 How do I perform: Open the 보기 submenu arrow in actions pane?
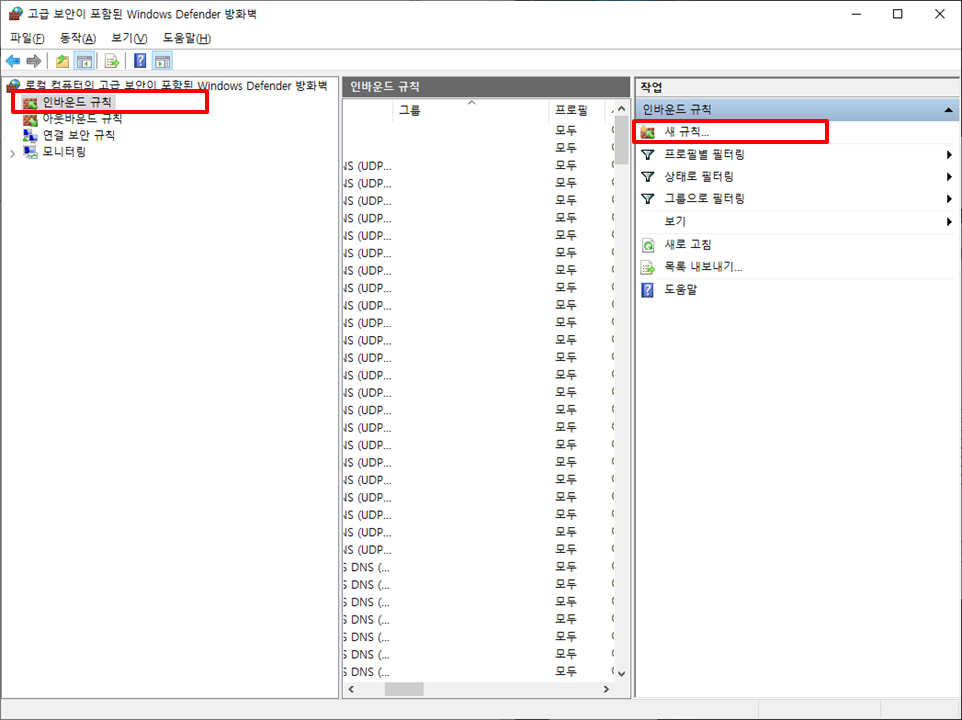coord(949,221)
